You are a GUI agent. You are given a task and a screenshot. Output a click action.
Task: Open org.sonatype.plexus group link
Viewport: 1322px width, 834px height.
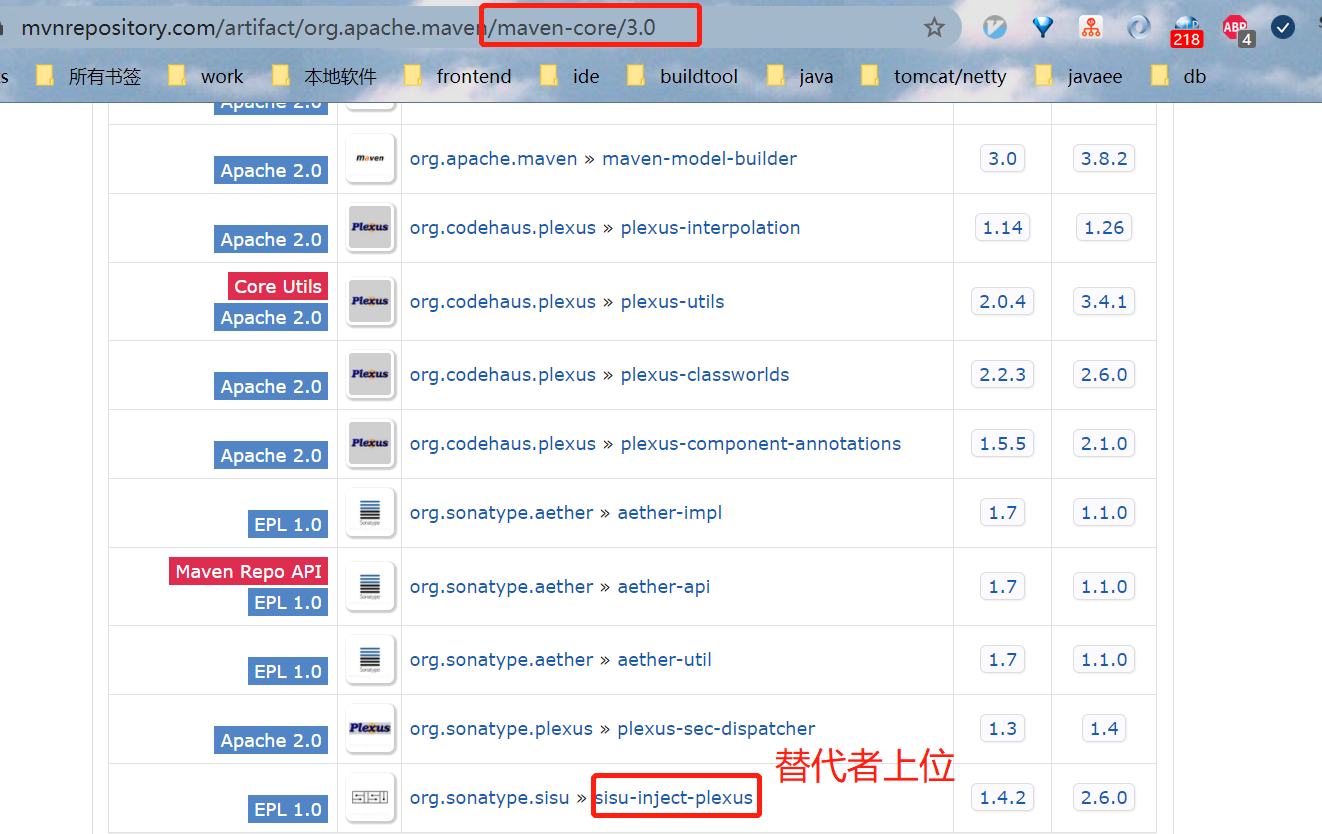[x=501, y=728]
